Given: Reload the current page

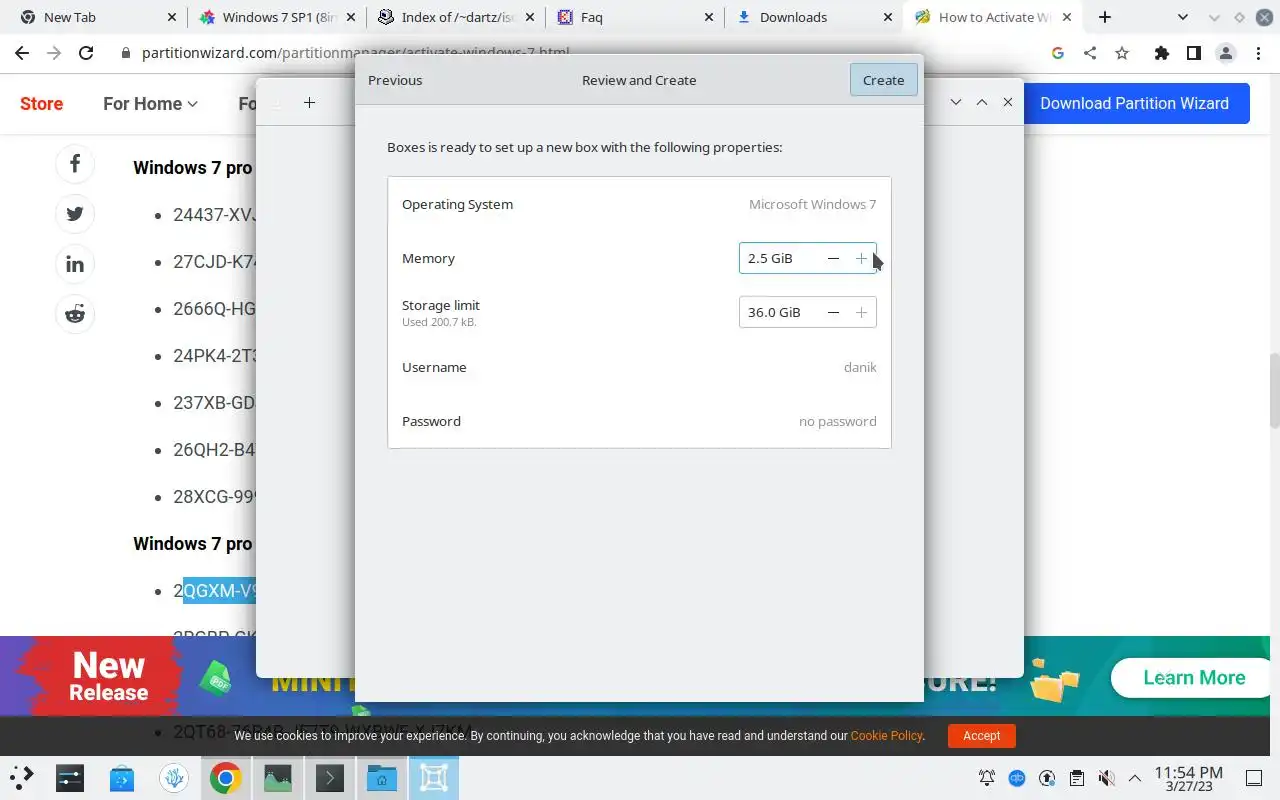Looking at the screenshot, I should click(86, 53).
